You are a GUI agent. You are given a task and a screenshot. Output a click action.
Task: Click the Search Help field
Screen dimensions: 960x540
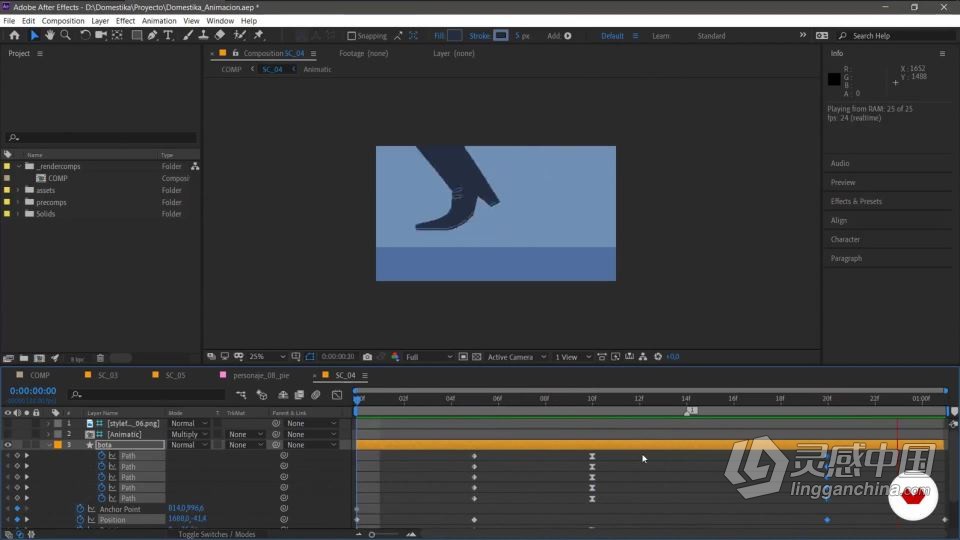(896, 36)
